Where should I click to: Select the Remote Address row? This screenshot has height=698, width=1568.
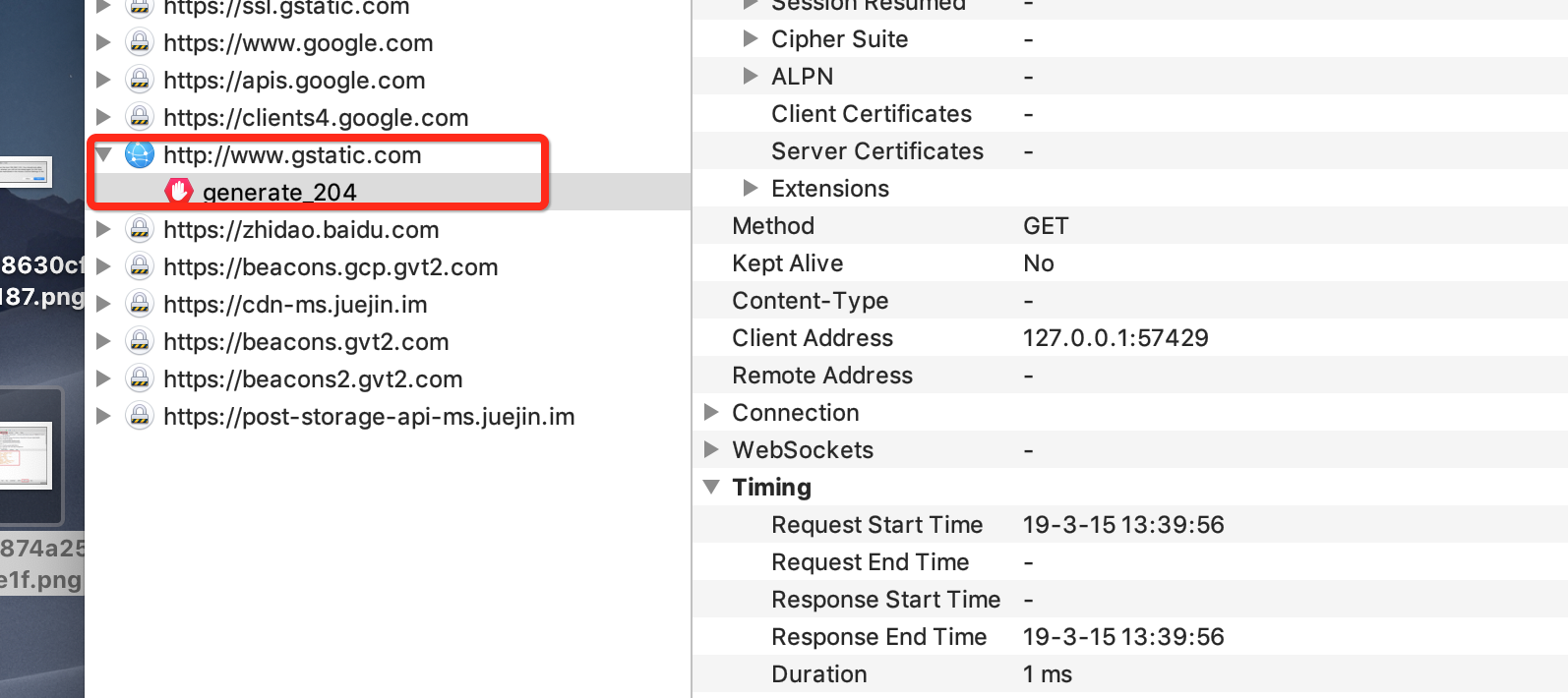pos(1130,376)
